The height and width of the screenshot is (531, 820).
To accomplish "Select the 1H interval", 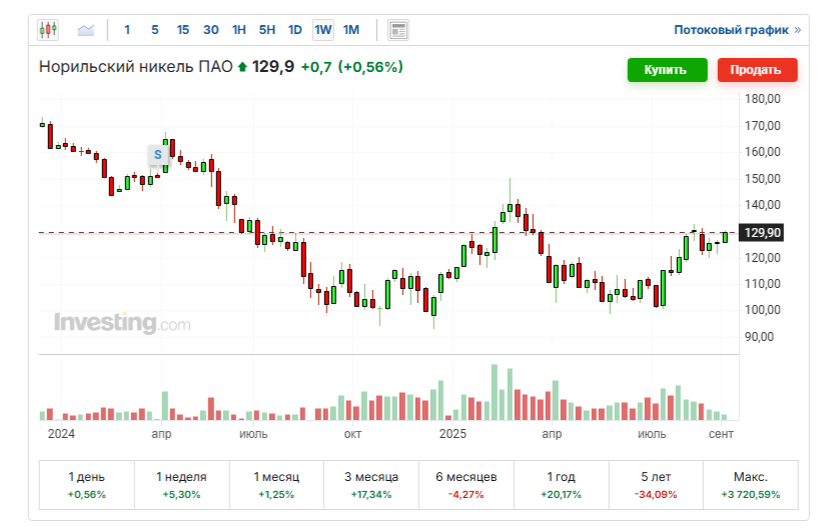I will pyautogui.click(x=239, y=30).
